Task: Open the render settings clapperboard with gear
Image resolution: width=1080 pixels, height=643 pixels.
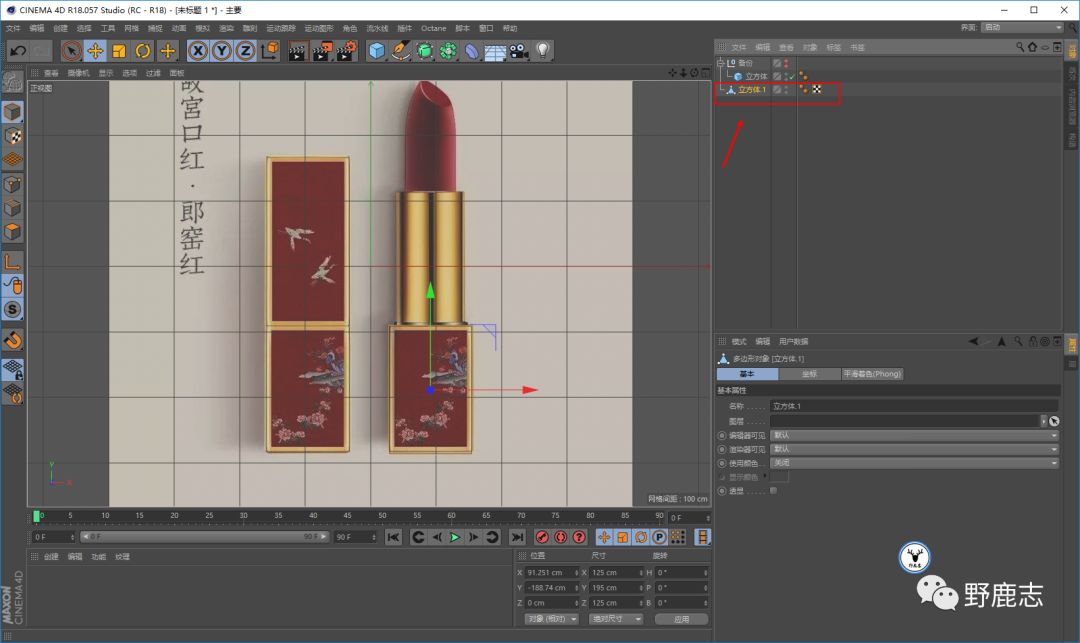Action: click(345, 51)
